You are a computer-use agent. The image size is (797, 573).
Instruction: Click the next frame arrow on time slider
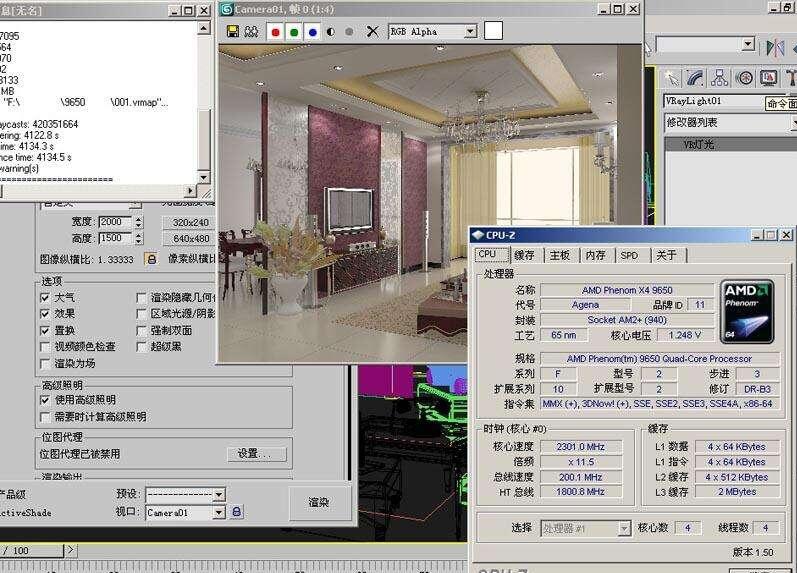point(71,550)
